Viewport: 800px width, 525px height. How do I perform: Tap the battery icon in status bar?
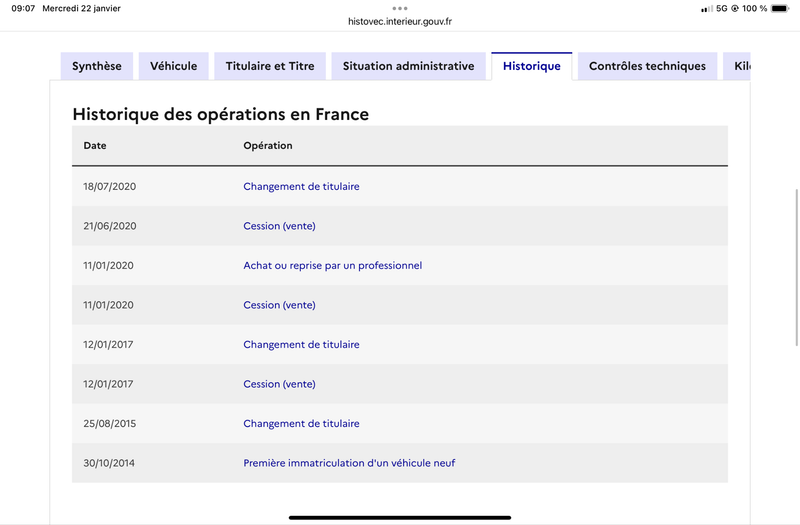tap(780, 8)
